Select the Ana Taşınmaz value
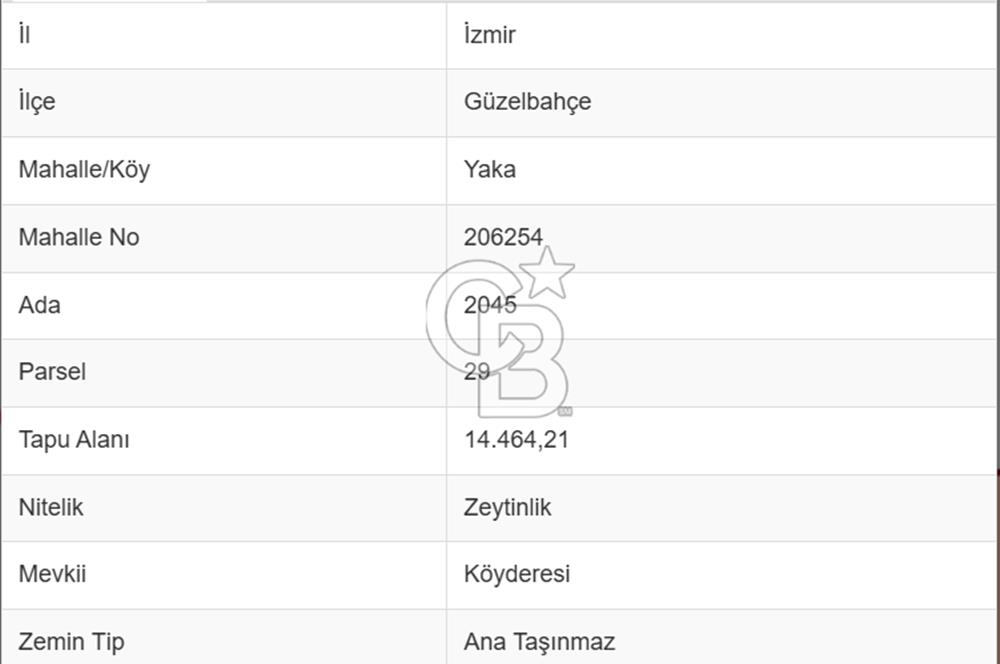 539,641
